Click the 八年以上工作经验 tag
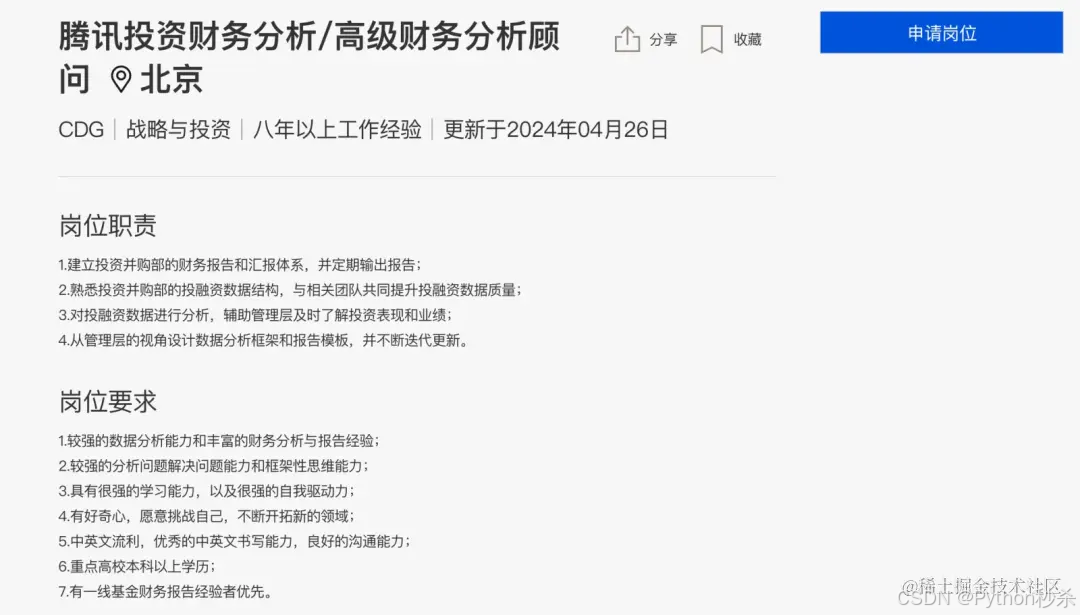 (x=337, y=129)
